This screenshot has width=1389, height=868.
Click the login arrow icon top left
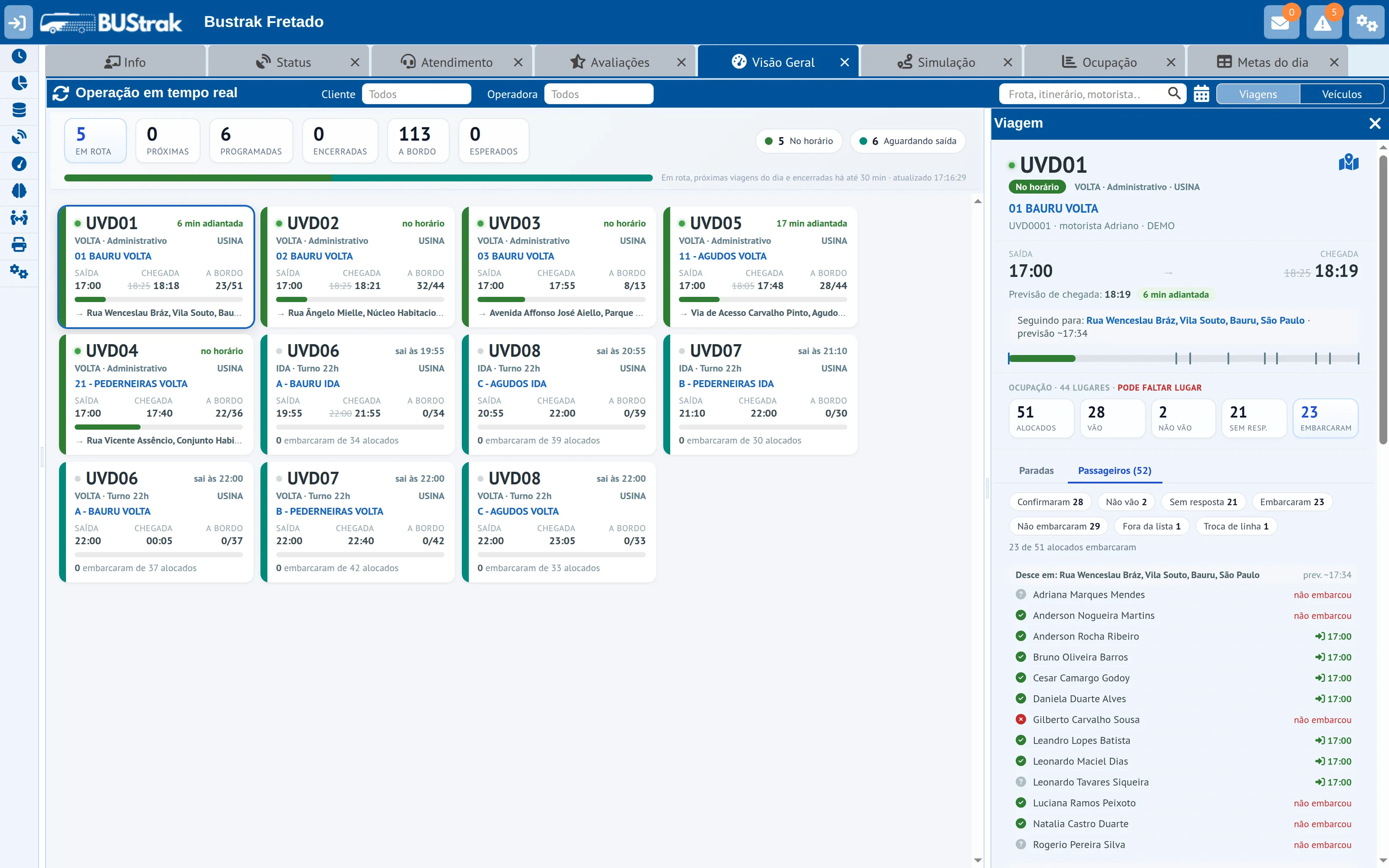pos(18,23)
